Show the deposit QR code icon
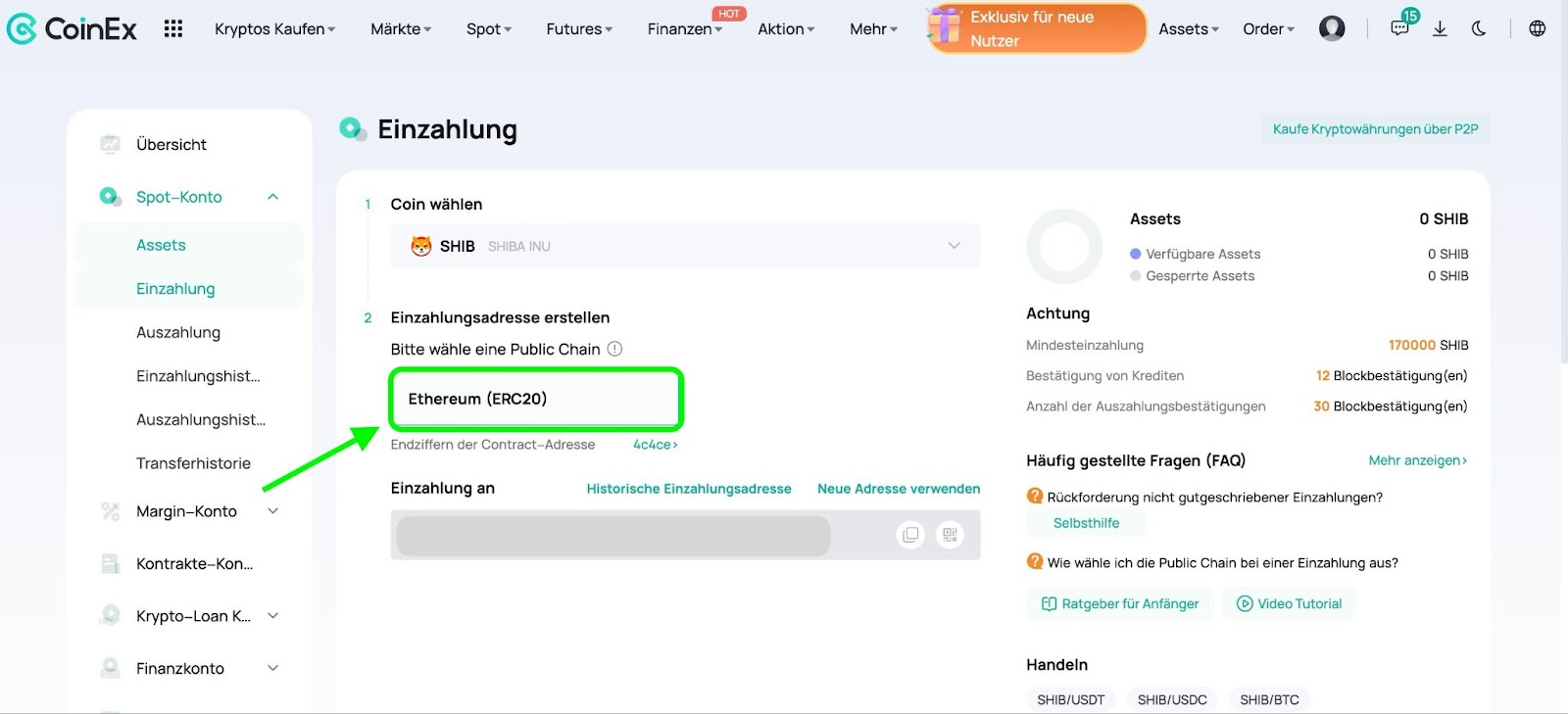This screenshot has width=1568, height=714. [x=950, y=535]
